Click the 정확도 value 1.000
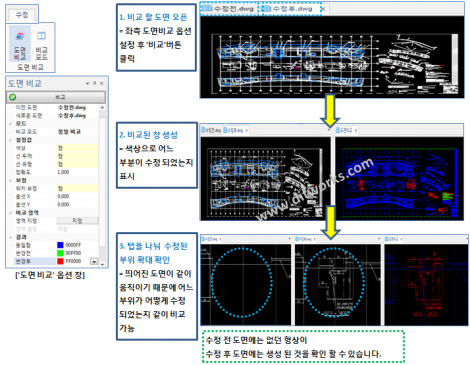Screen dimensions: 470x365 [x=63, y=172]
